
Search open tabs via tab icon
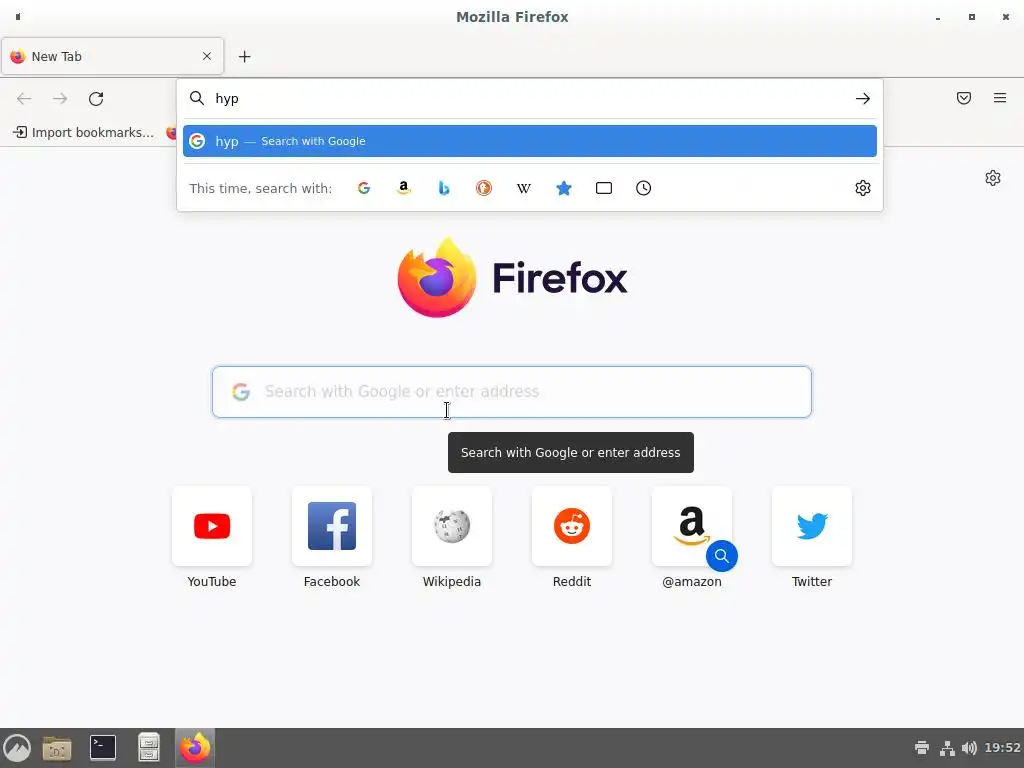tap(604, 188)
